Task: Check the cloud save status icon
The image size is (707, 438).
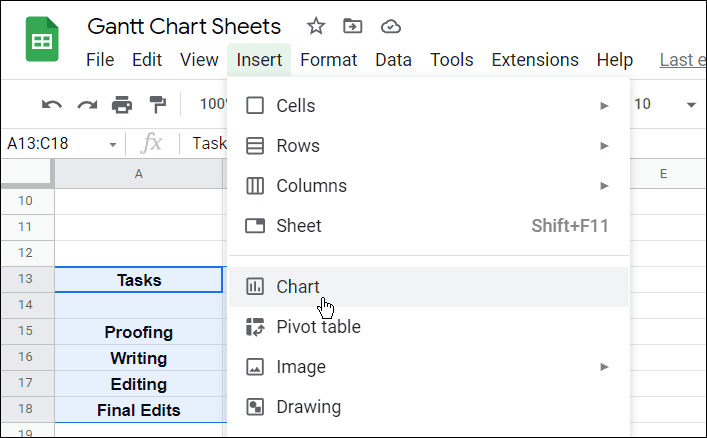Action: coord(390,27)
